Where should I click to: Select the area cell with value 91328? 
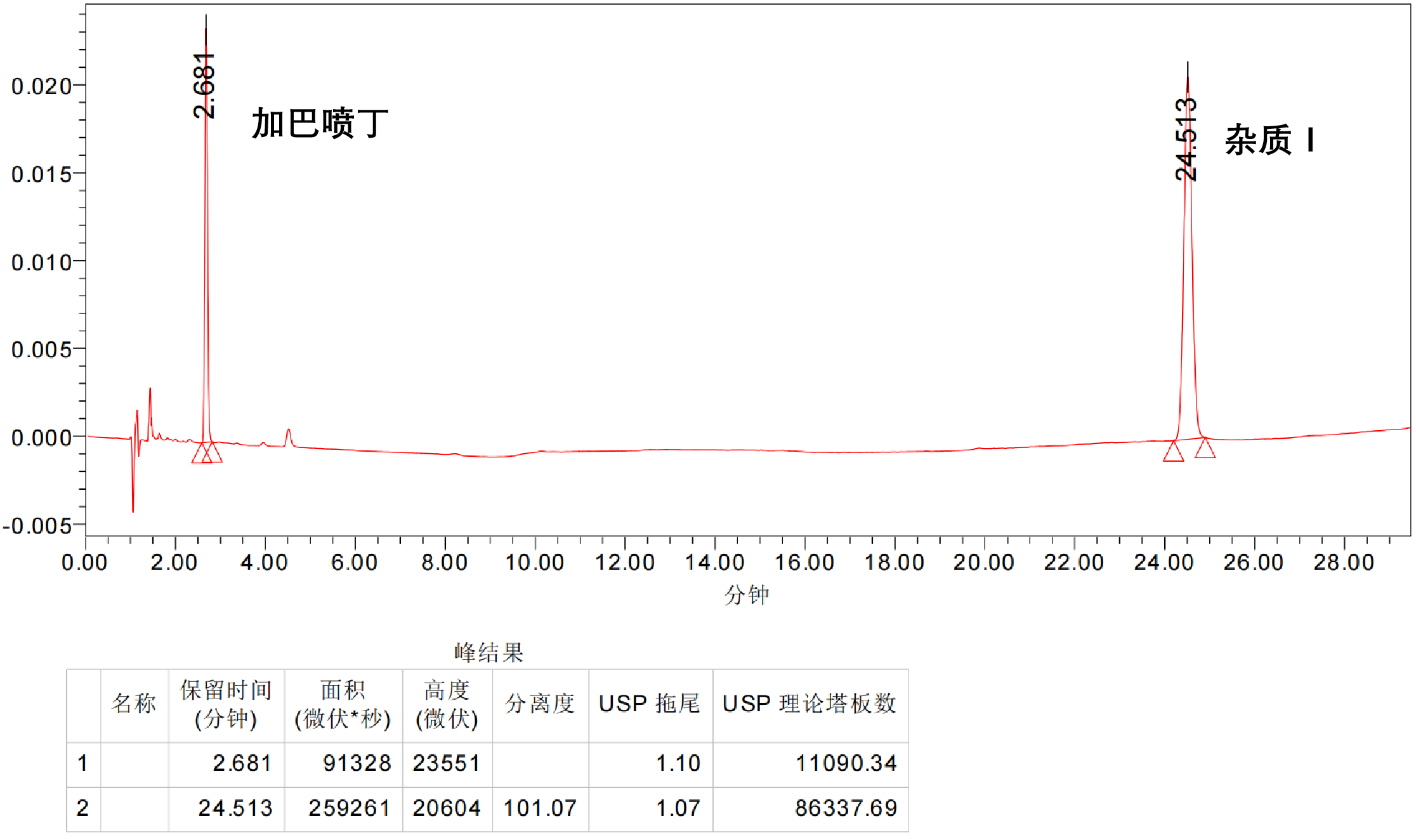click(357, 763)
